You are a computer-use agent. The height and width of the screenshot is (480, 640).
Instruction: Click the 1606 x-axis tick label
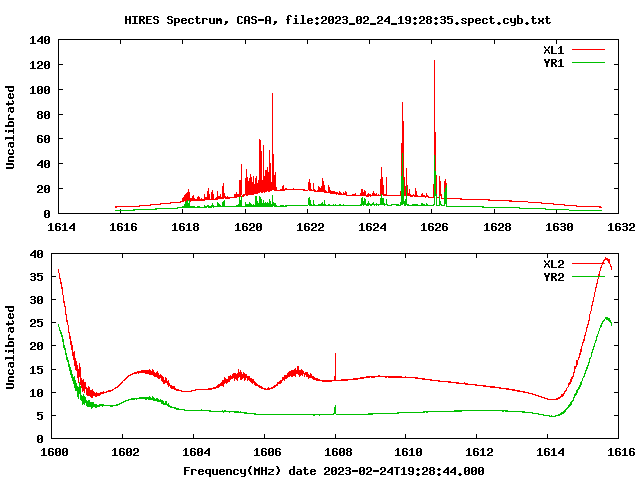point(267,452)
